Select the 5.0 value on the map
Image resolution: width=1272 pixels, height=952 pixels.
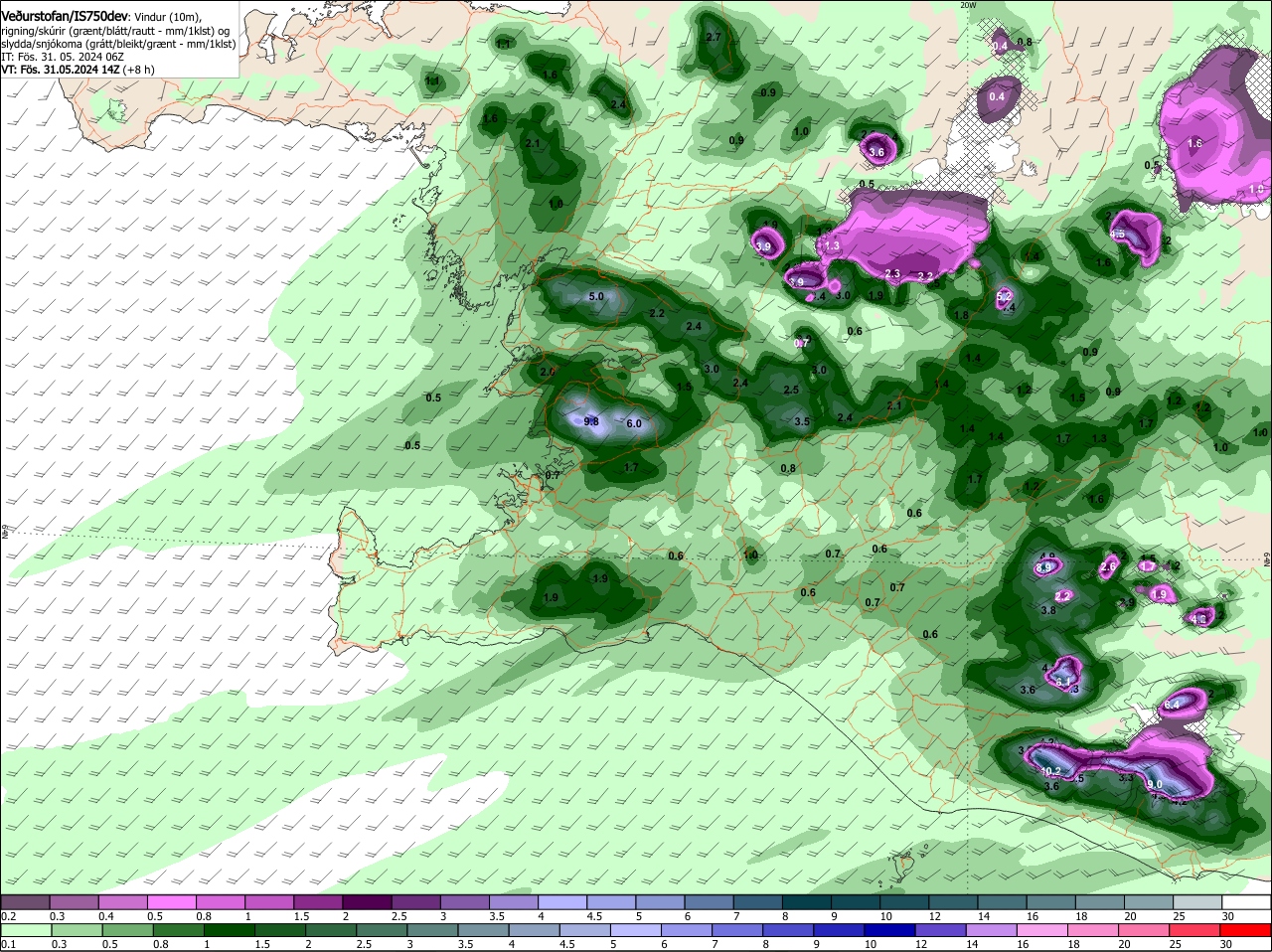point(596,296)
